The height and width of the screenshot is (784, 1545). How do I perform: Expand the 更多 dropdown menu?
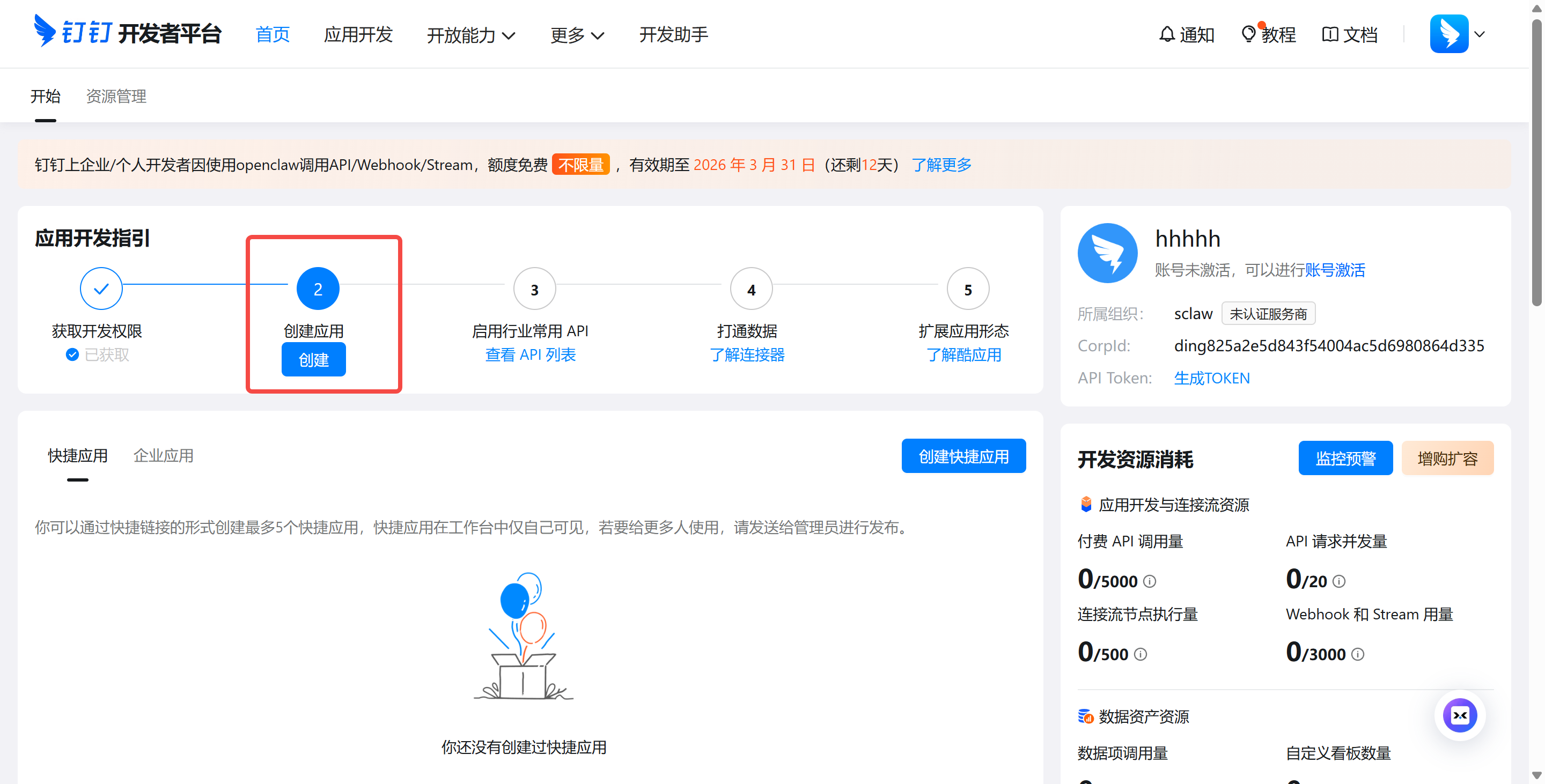click(x=576, y=35)
